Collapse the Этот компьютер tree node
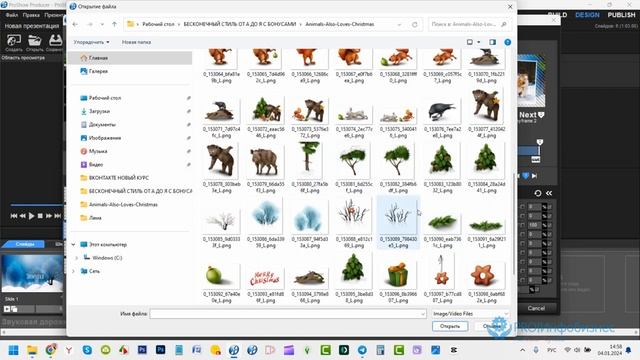The width and height of the screenshot is (640, 360). click(x=73, y=244)
